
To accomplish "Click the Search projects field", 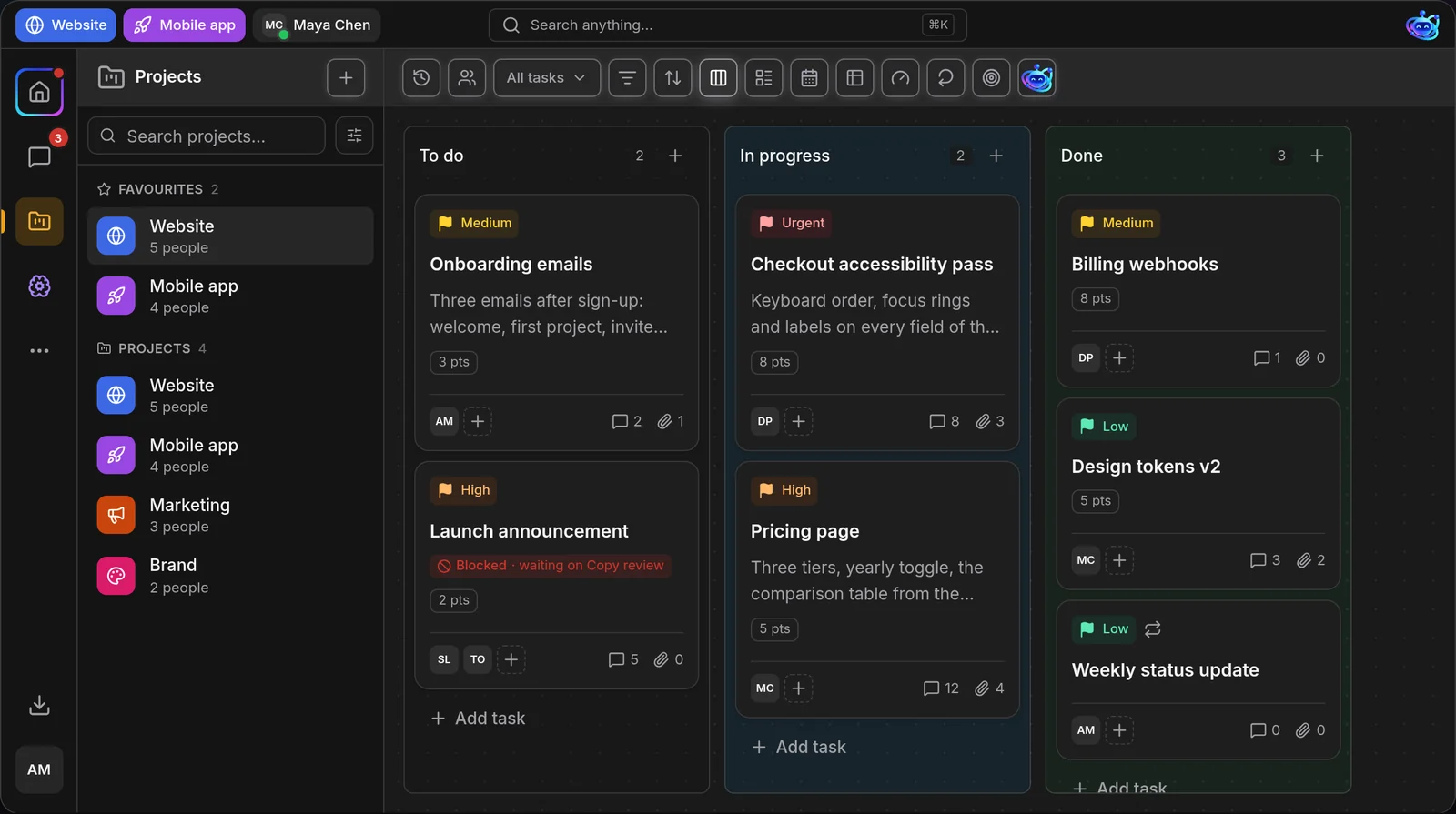I will (207, 136).
